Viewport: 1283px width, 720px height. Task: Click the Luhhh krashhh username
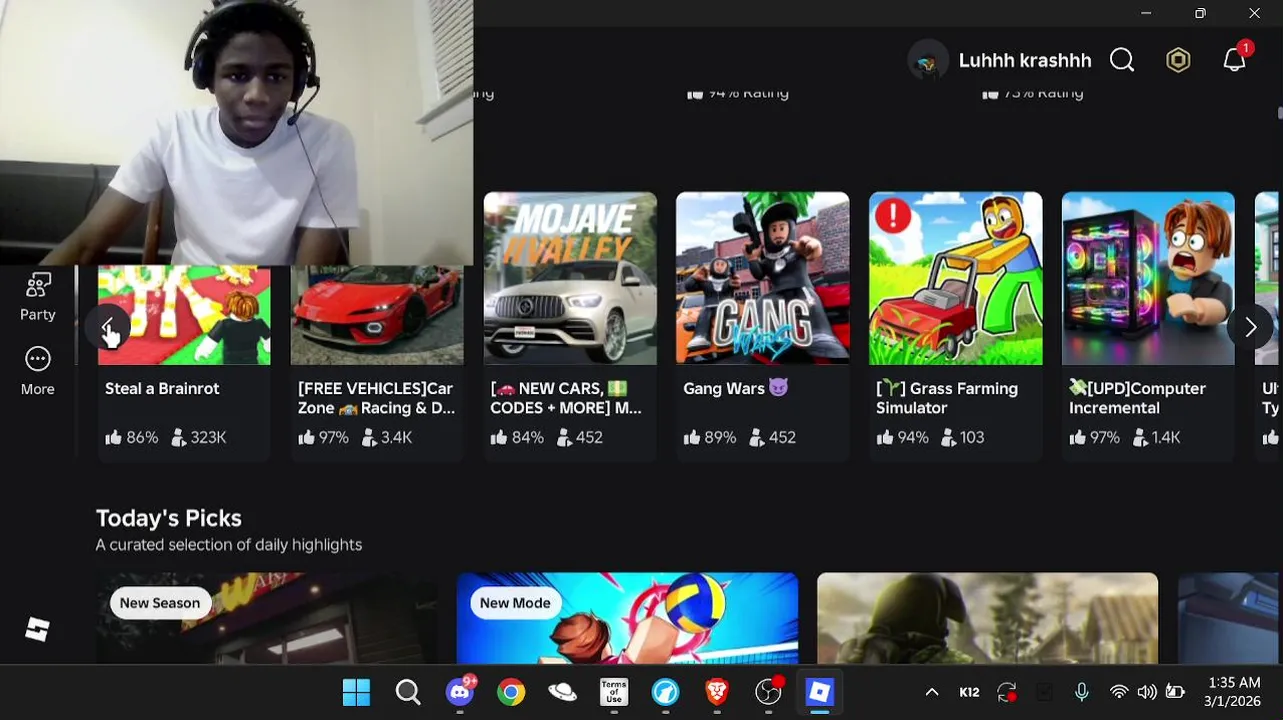pos(1025,61)
